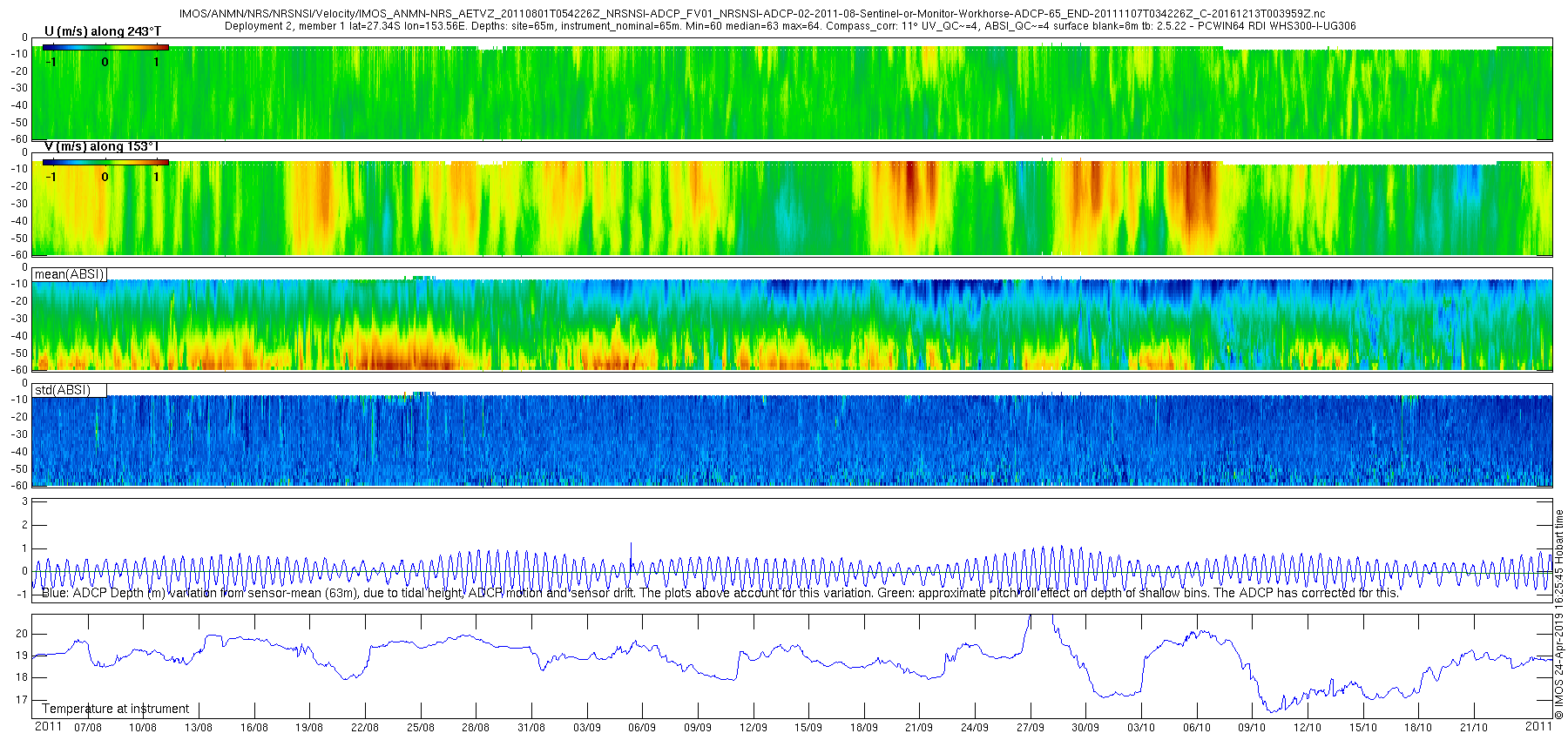Click the '-1' label on V colorbar
Viewport: 1568px width, 740px height.
point(51,176)
